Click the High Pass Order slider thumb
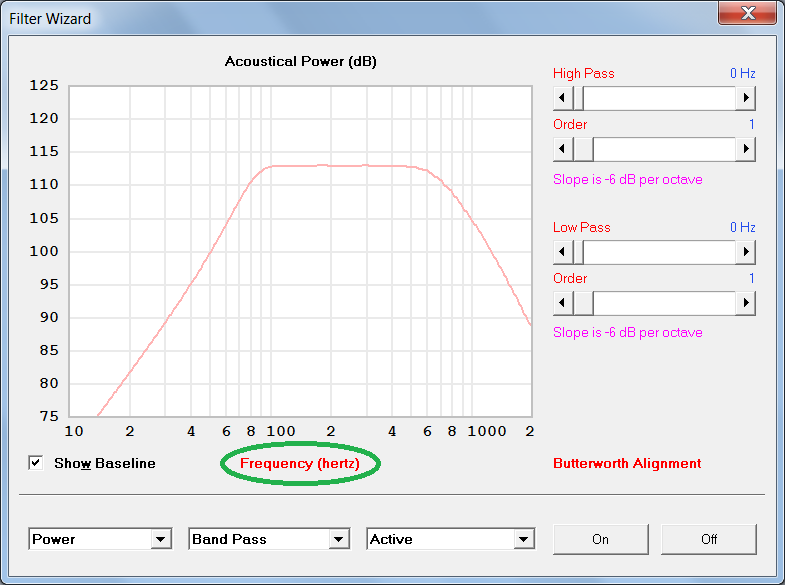785x585 pixels. (583, 149)
